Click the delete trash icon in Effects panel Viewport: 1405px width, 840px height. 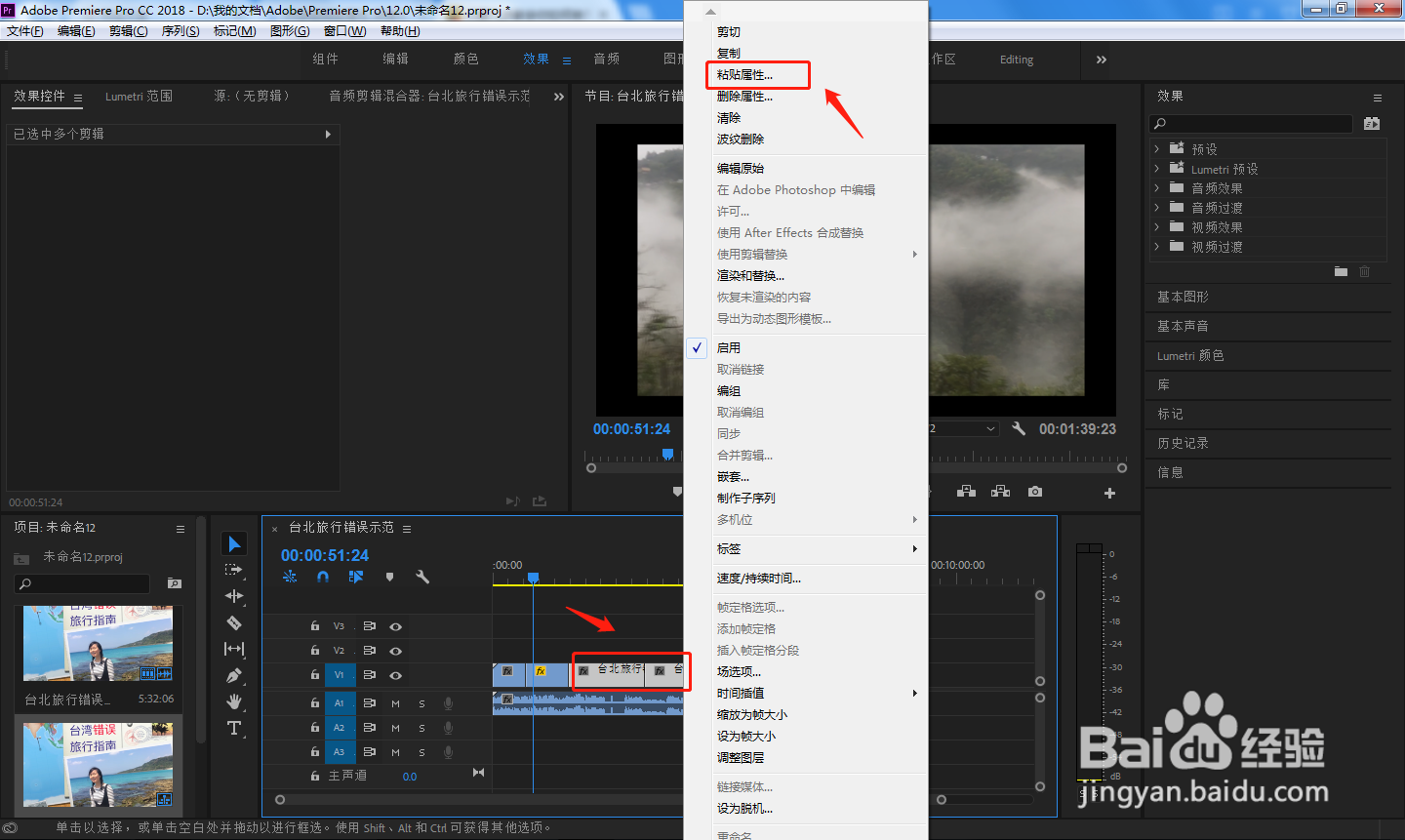click(1365, 271)
